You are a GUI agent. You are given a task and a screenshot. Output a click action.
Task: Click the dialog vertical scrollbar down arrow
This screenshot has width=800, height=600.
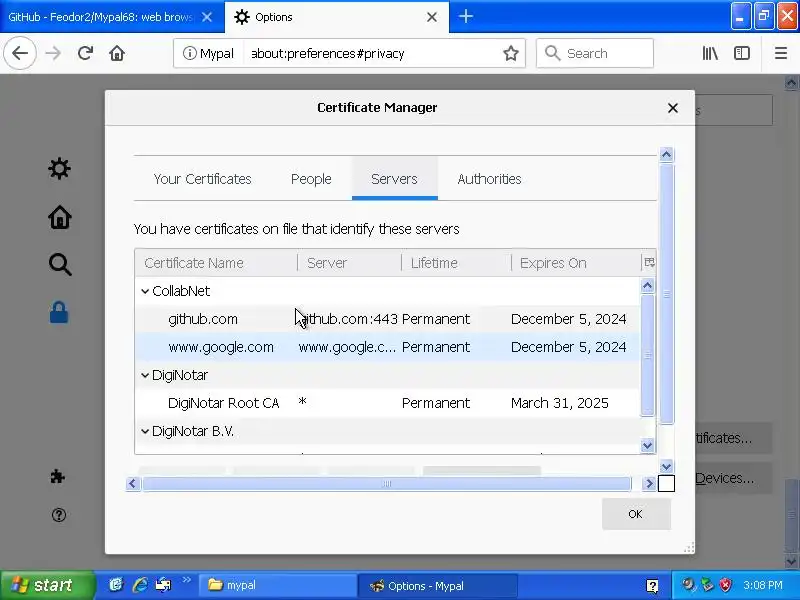(666, 466)
